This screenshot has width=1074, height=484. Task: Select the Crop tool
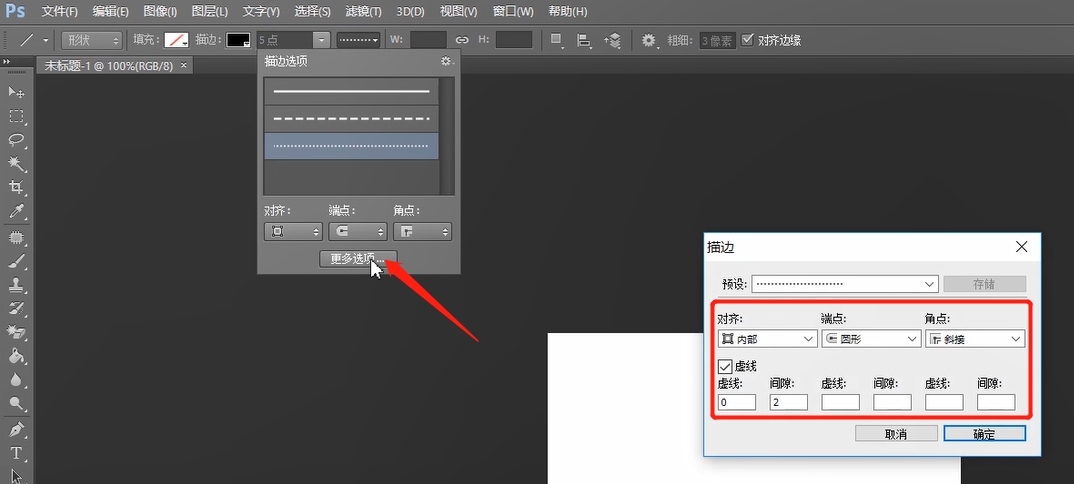click(17, 187)
